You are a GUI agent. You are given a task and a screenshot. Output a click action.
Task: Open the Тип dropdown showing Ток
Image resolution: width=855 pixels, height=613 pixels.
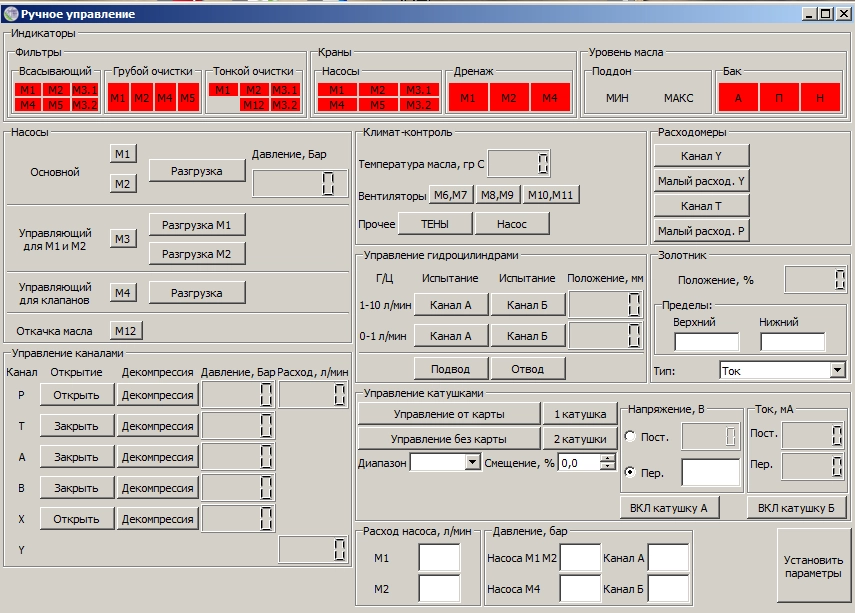coord(837,370)
